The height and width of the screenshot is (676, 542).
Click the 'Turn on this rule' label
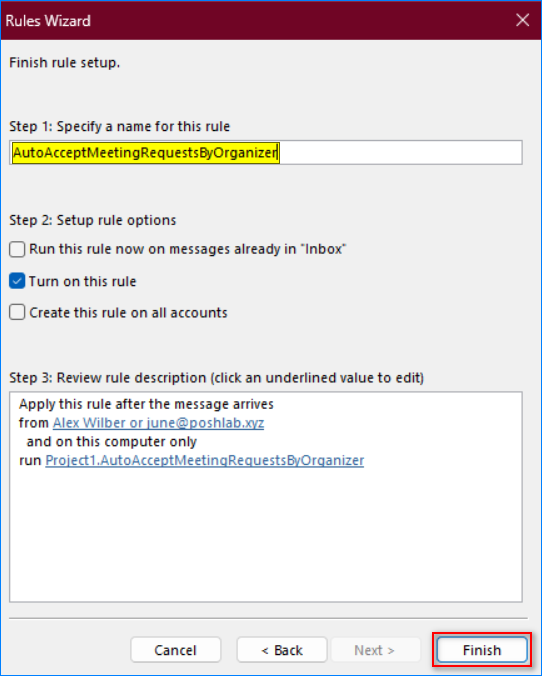click(x=82, y=282)
